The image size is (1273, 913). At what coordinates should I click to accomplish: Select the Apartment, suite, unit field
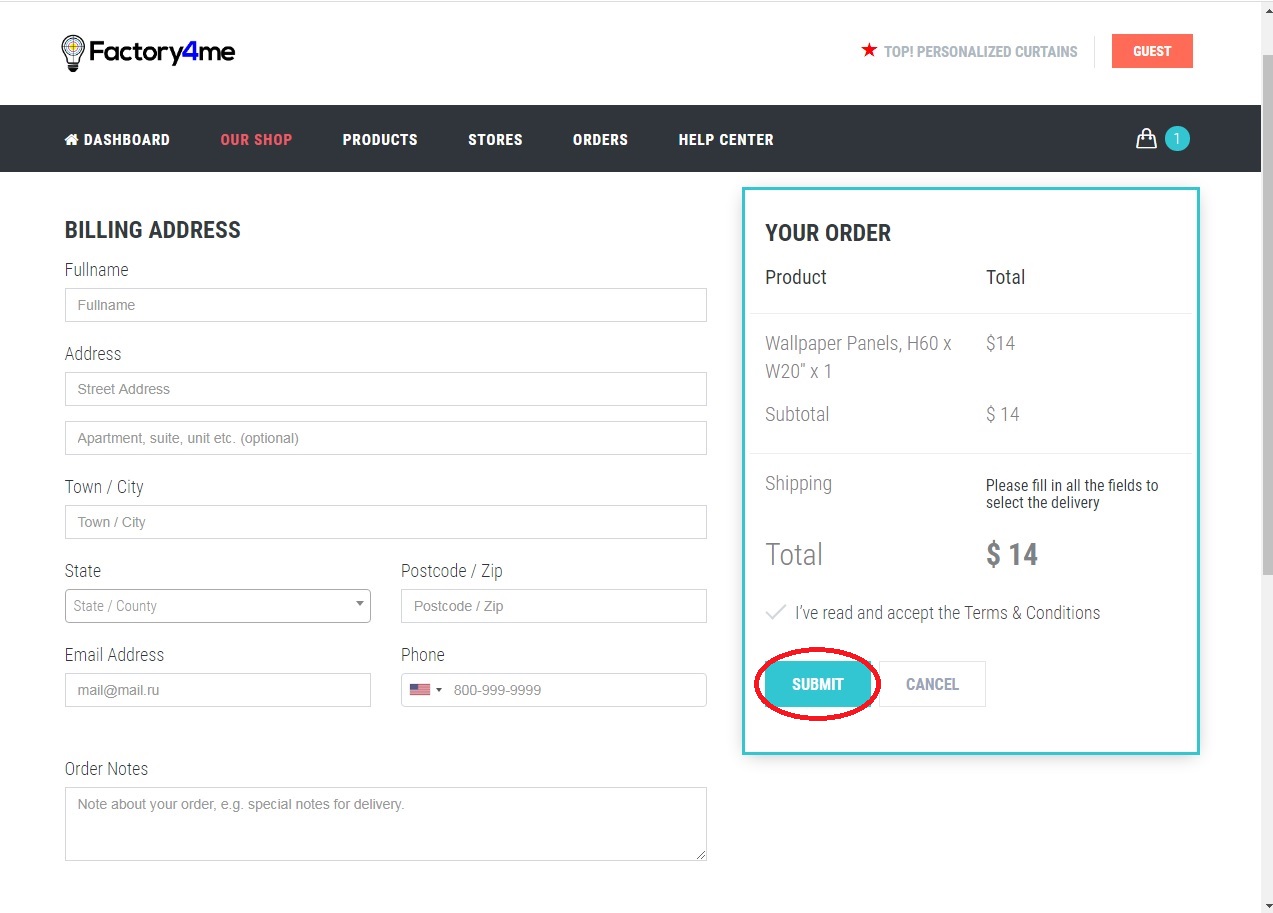(386, 438)
